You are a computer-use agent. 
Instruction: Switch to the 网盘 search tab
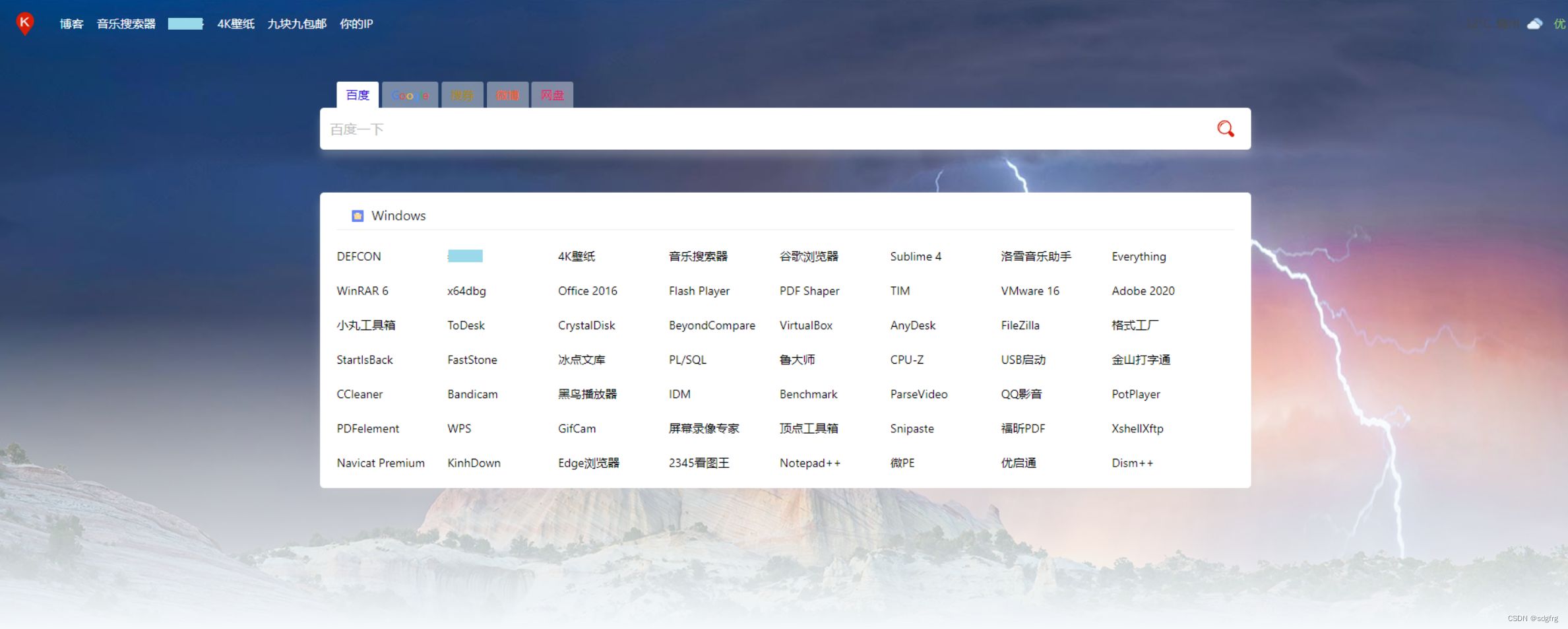click(x=552, y=95)
